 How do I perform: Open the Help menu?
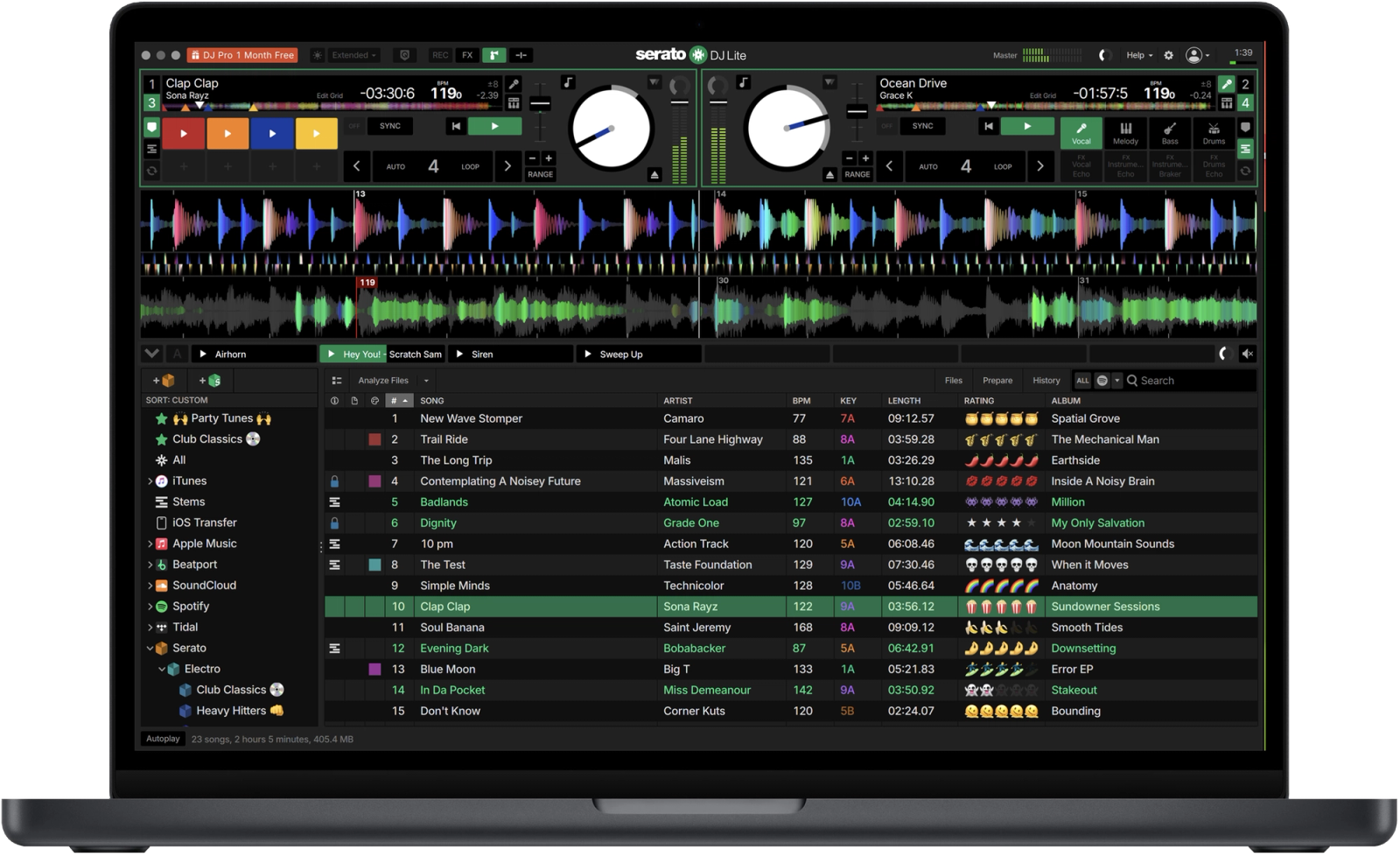(x=1138, y=55)
